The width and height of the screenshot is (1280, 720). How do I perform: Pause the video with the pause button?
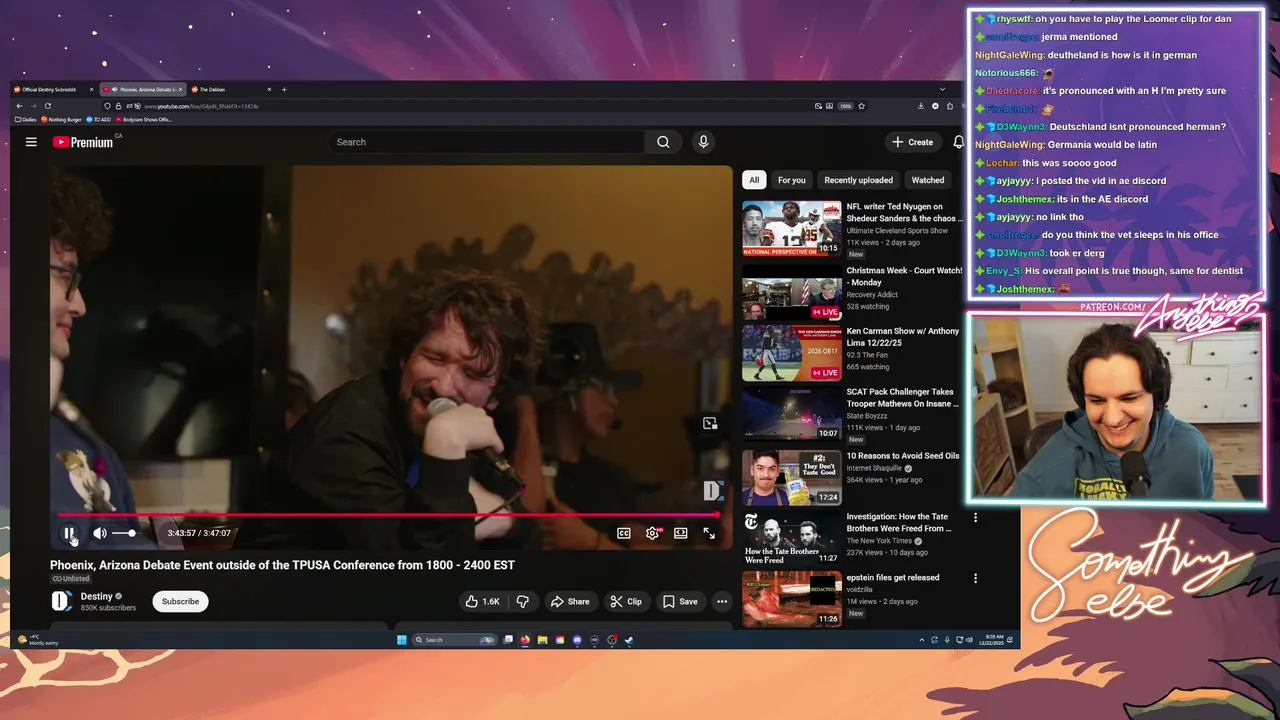tap(69, 533)
